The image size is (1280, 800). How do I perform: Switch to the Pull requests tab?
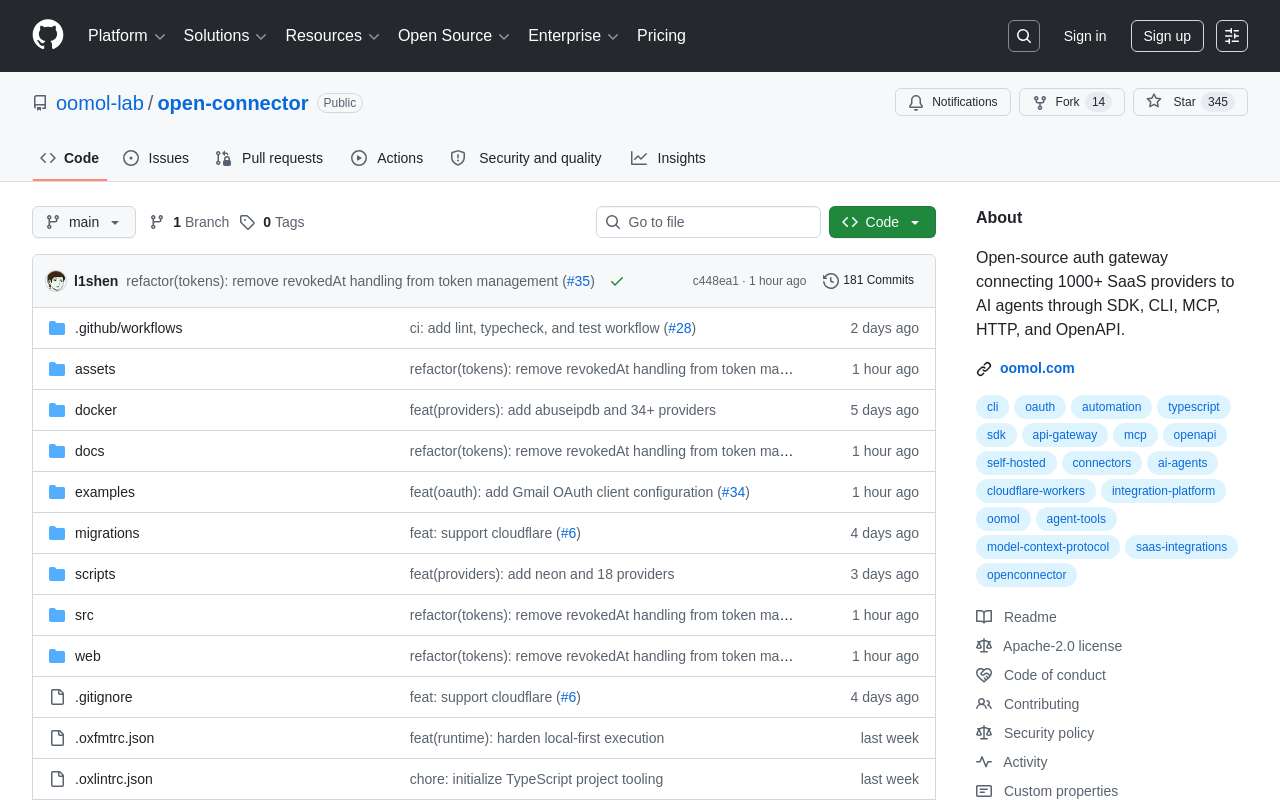269,158
